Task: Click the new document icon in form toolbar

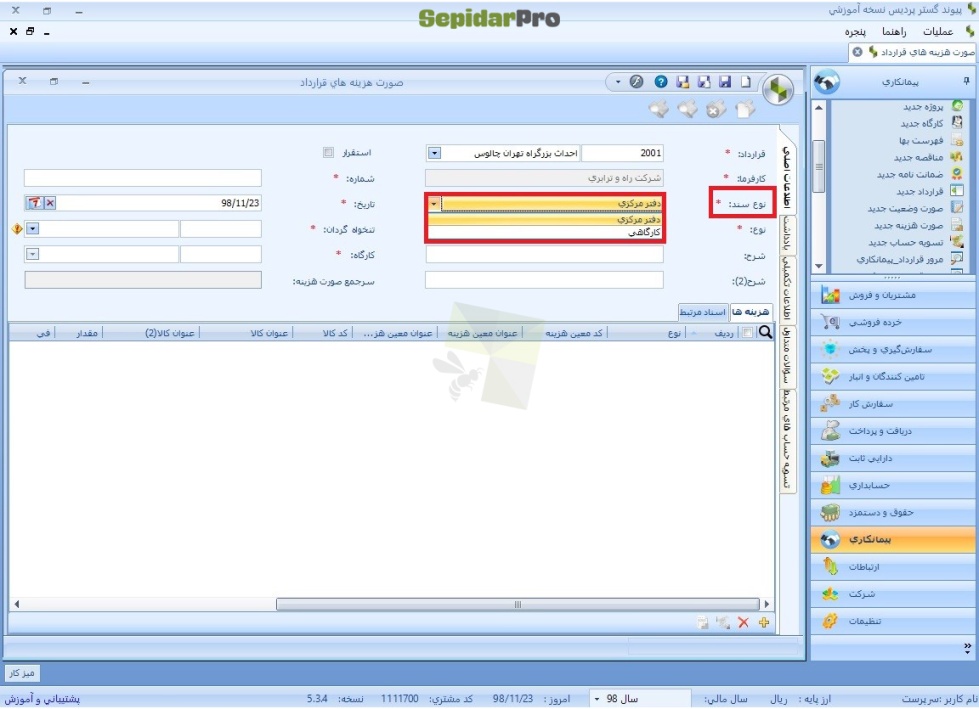Action: tap(745, 82)
